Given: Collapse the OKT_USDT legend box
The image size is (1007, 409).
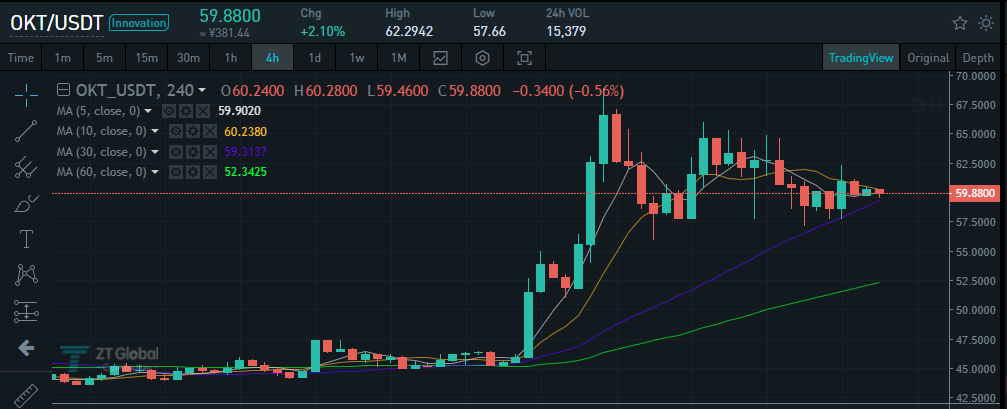Looking at the screenshot, I should click(64, 91).
